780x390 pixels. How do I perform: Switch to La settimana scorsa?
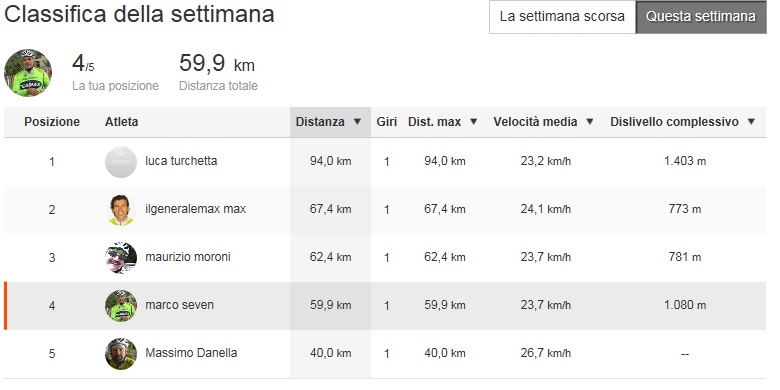[x=562, y=17]
